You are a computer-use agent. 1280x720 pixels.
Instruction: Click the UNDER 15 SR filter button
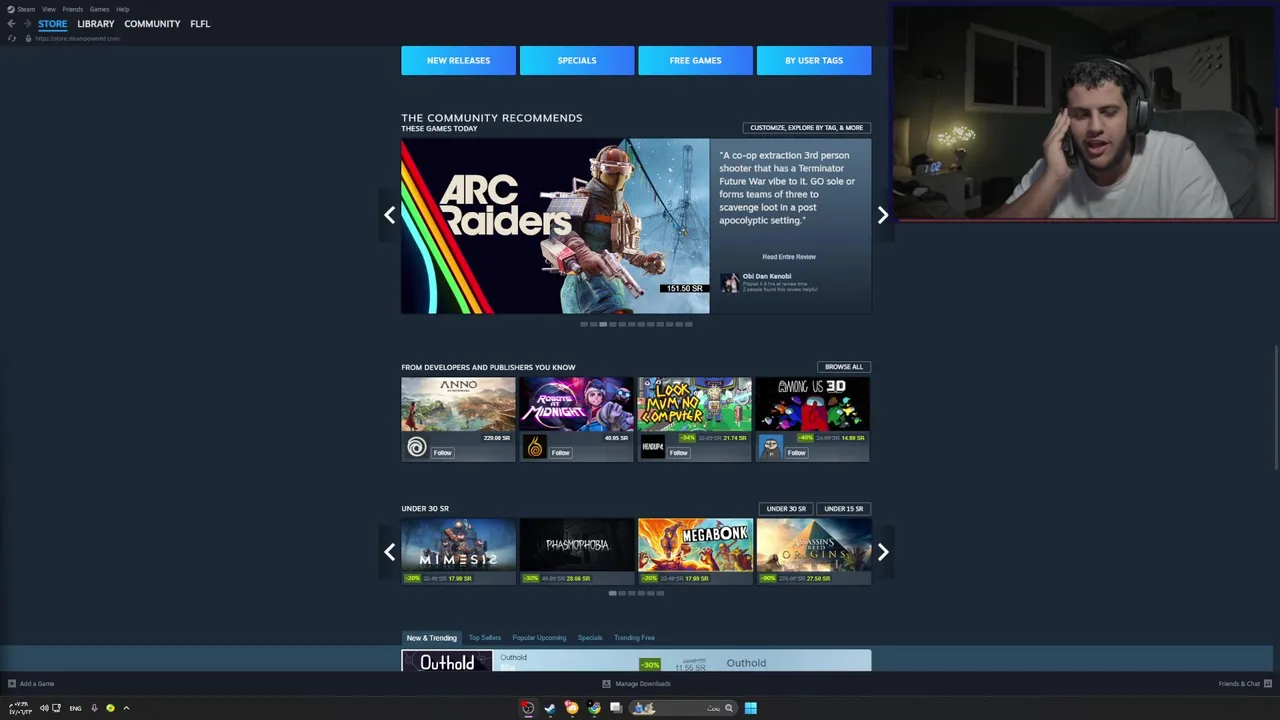(844, 509)
